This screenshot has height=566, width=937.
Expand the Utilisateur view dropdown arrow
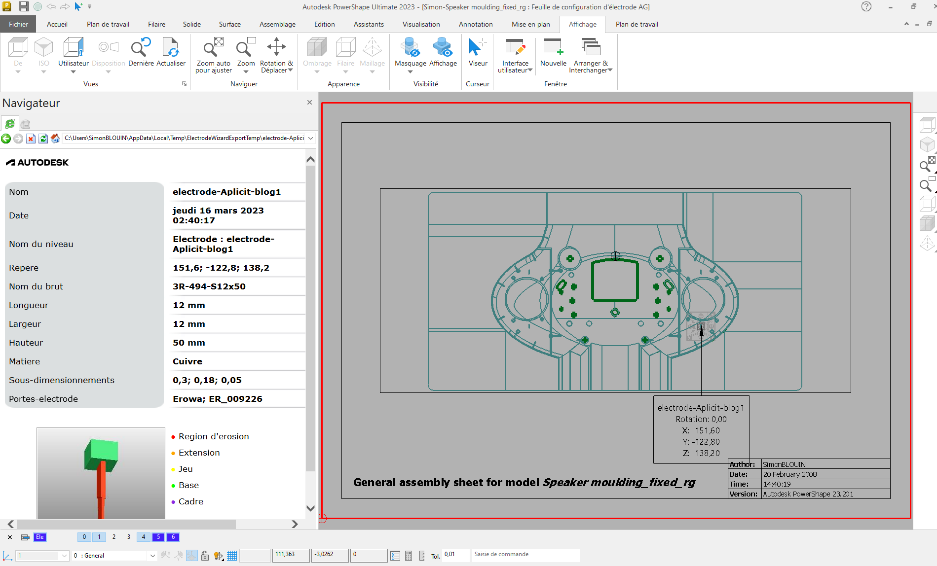click(73, 72)
